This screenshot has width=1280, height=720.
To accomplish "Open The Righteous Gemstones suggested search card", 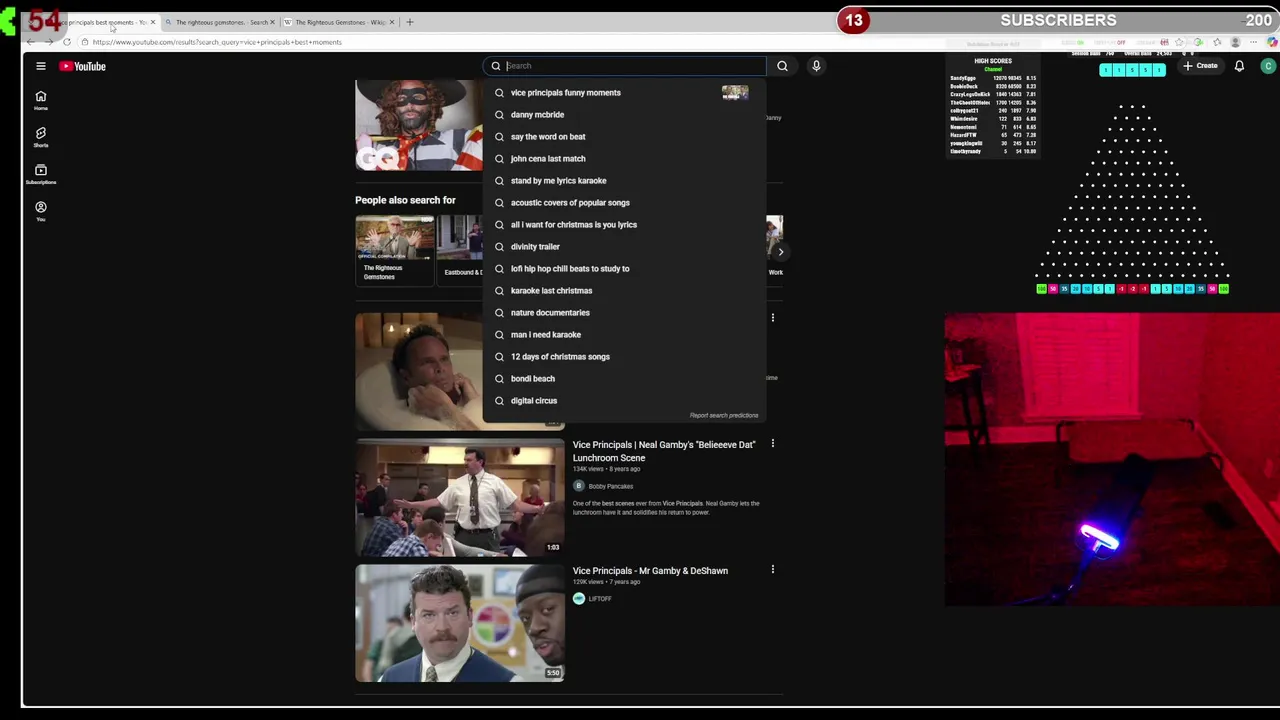I will (x=395, y=250).
